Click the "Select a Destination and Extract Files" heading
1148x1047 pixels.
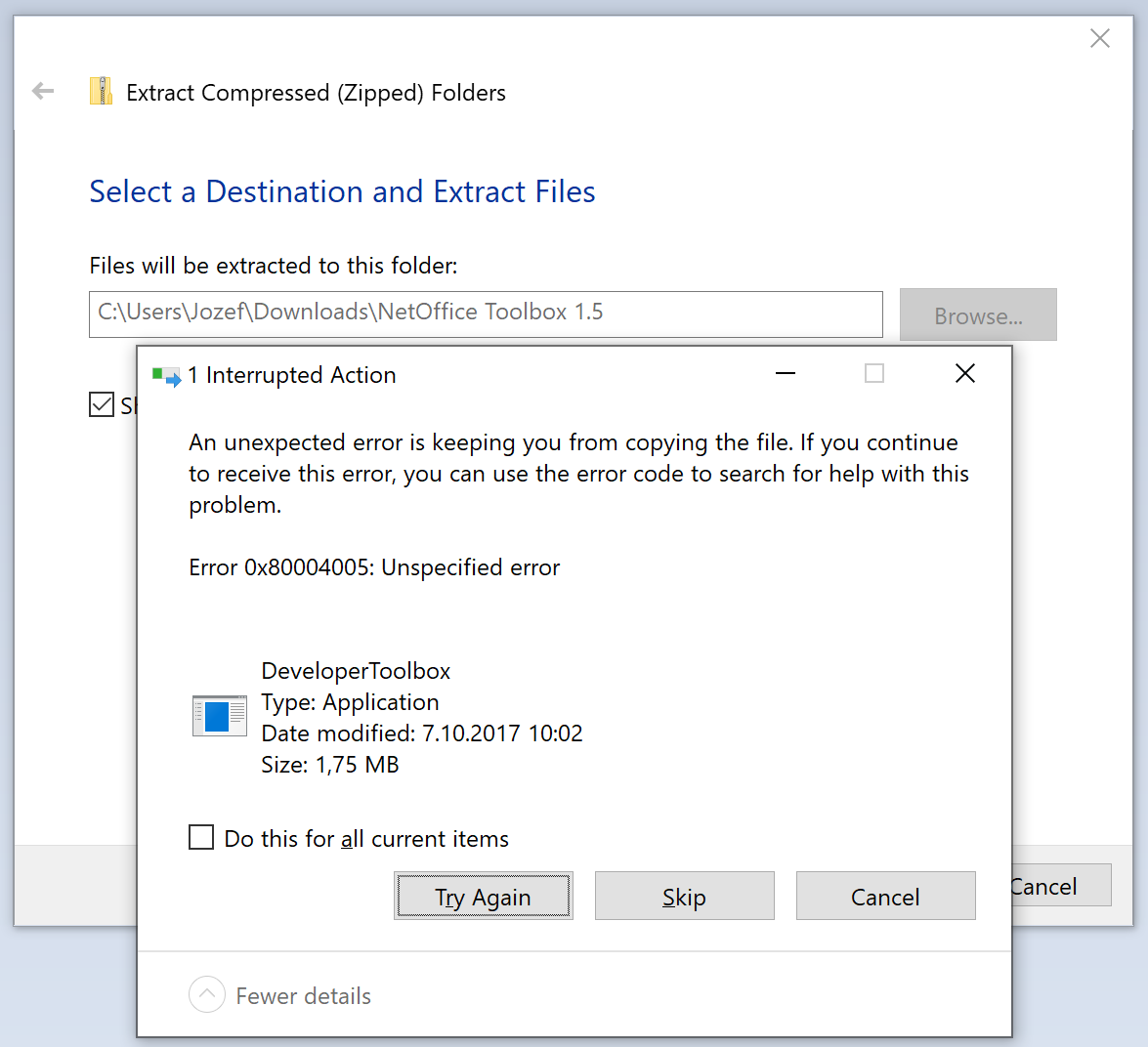342,192
